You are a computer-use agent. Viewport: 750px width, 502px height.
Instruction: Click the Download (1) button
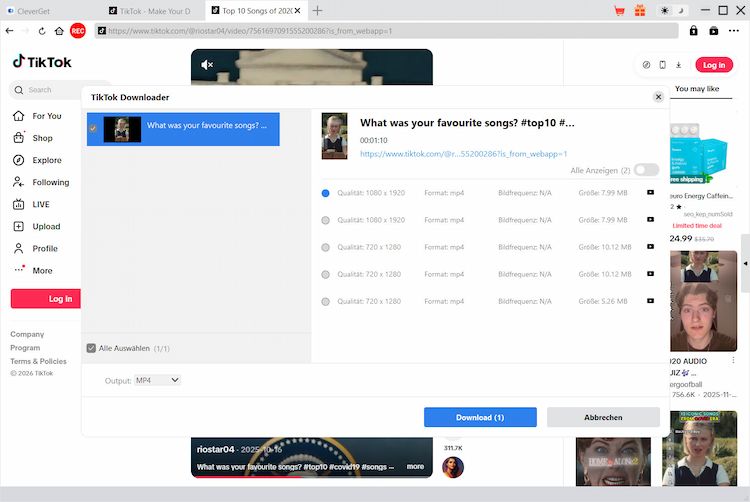(480, 417)
